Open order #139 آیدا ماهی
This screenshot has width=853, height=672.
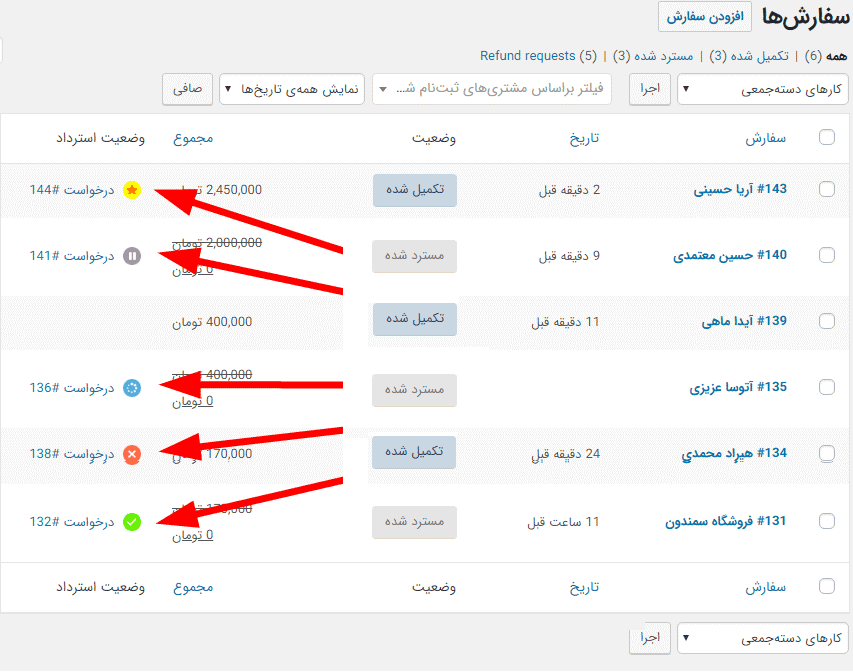click(x=744, y=321)
